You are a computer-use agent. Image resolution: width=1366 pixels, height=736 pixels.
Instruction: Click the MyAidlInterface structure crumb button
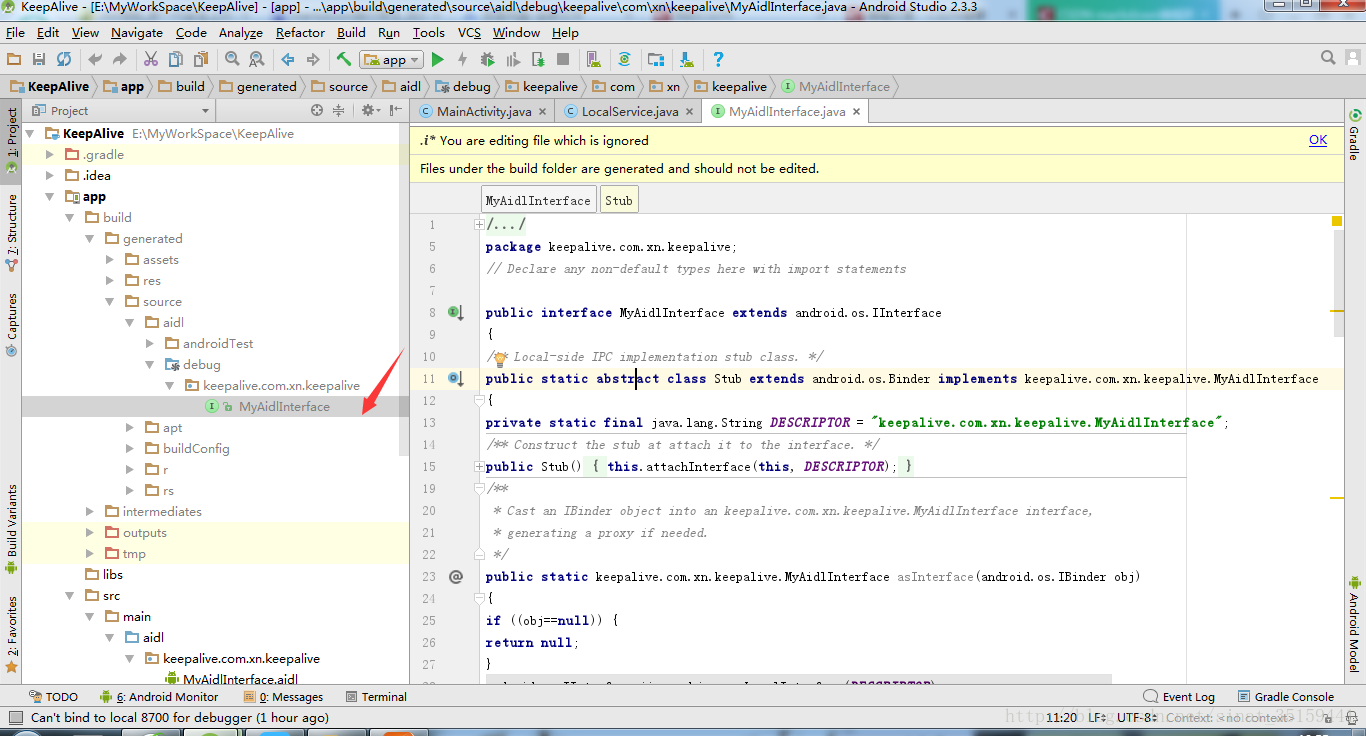click(538, 200)
